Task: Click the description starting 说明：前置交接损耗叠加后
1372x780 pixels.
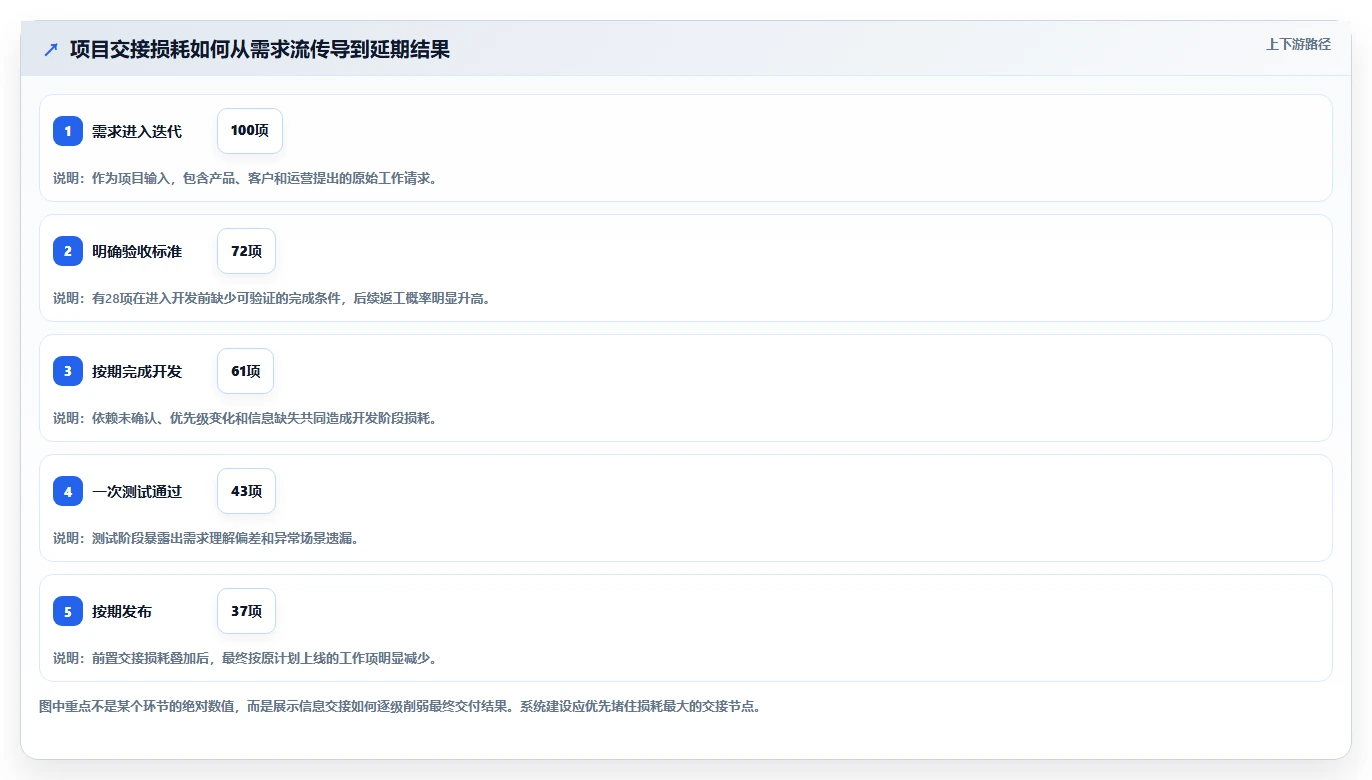Action: coord(245,658)
